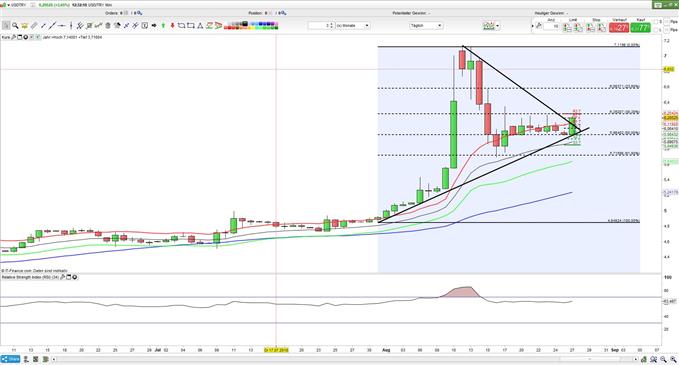679x365 pixels.
Task: Open the Monate units dropdown
Action: (x=353, y=26)
